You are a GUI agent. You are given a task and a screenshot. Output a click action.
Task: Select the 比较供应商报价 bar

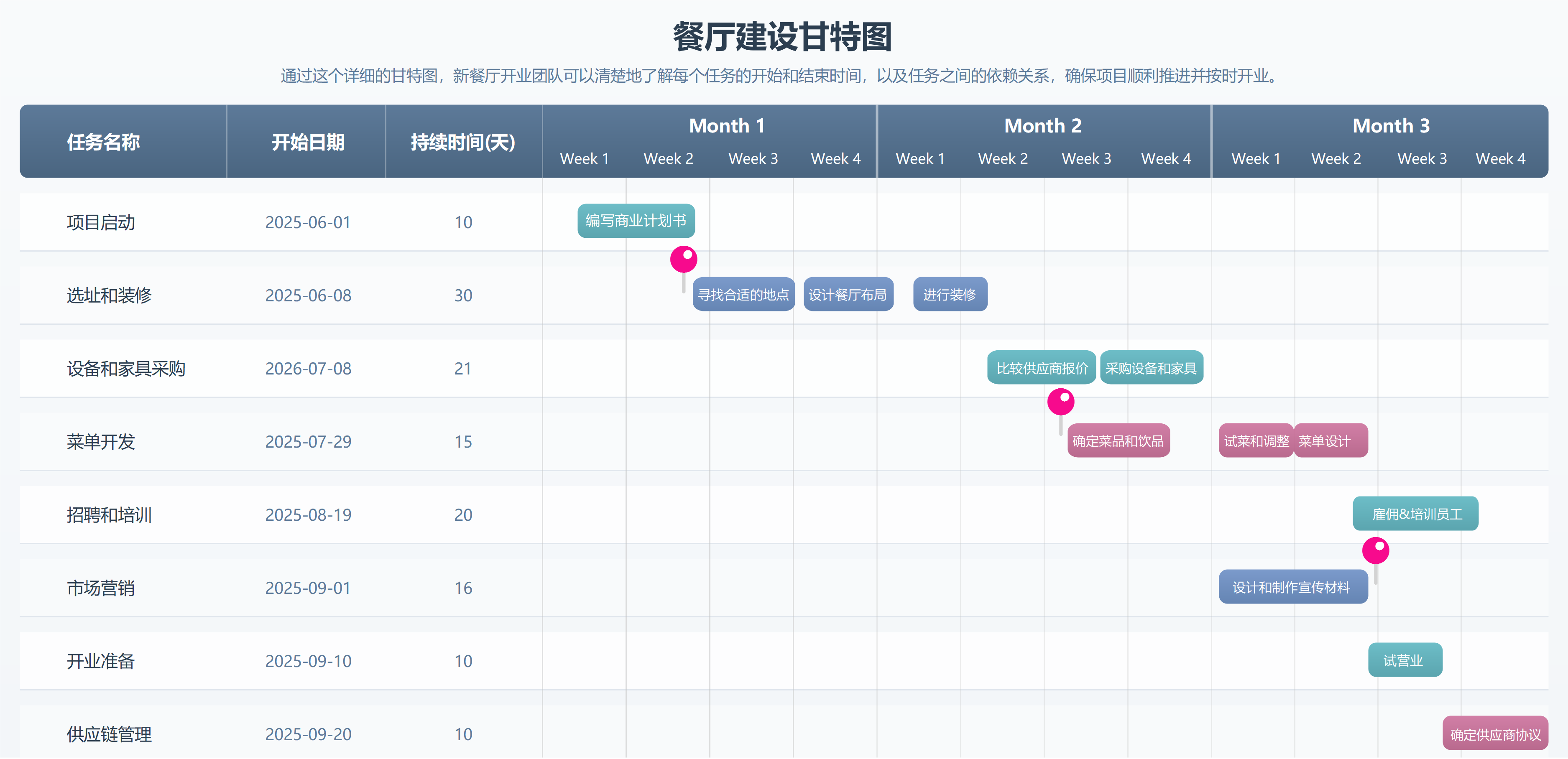pyautogui.click(x=1041, y=368)
